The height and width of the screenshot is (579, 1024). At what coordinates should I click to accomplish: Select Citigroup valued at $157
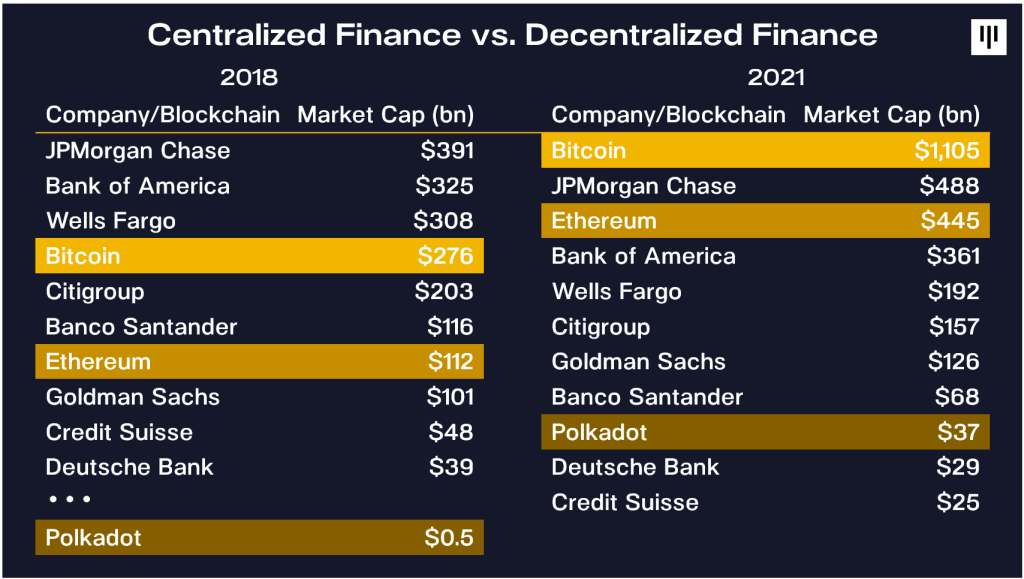765,327
